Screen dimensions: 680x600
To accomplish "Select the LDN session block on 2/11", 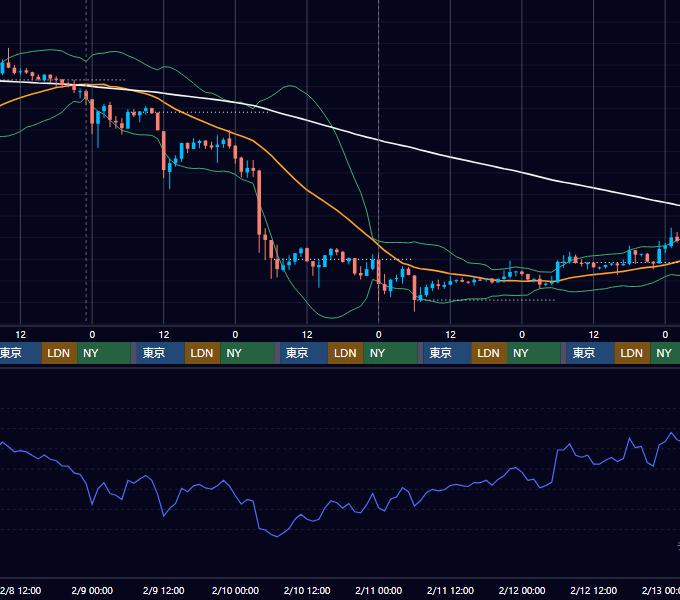I will (489, 353).
